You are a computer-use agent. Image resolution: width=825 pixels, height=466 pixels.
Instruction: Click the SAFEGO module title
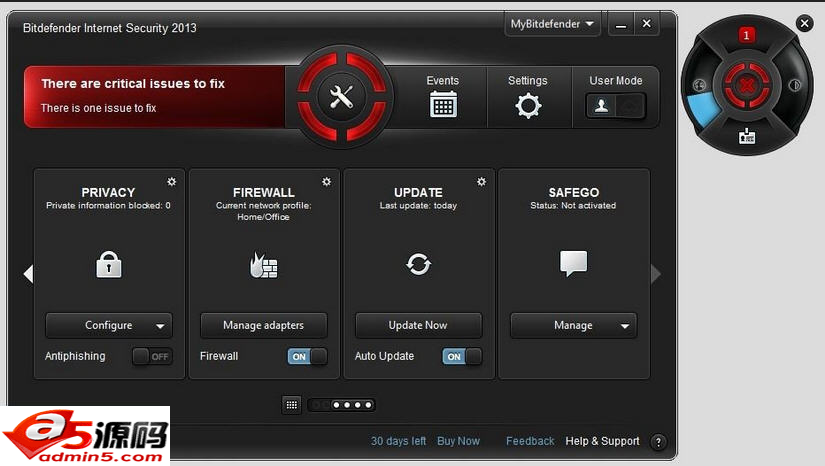[x=574, y=193]
